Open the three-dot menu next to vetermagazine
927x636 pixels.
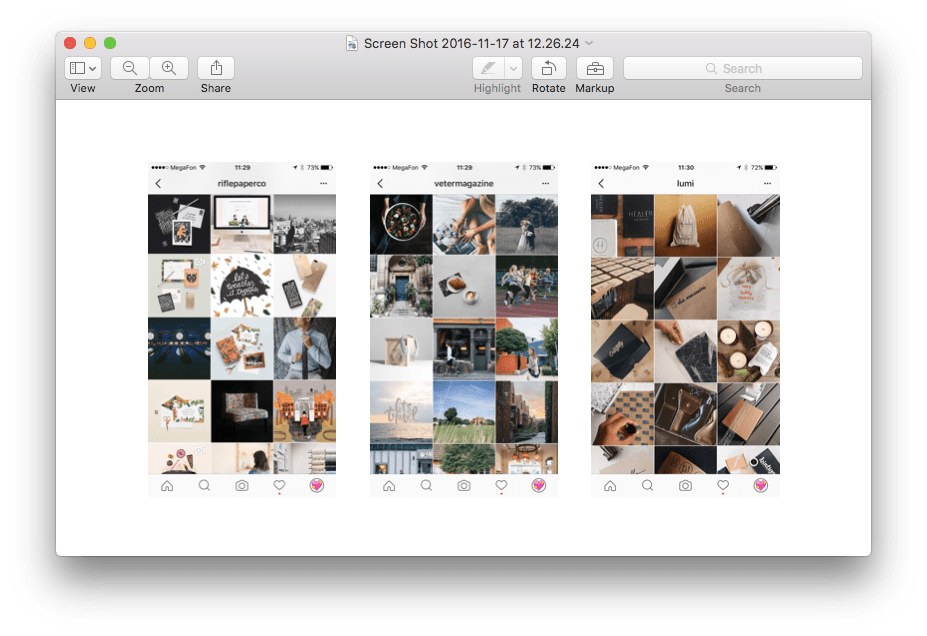pos(545,184)
